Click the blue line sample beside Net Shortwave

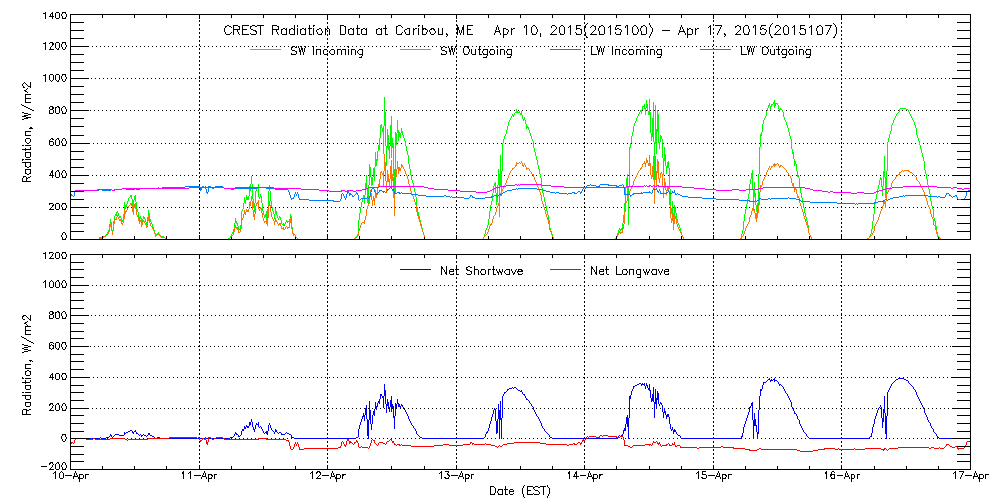[416, 271]
